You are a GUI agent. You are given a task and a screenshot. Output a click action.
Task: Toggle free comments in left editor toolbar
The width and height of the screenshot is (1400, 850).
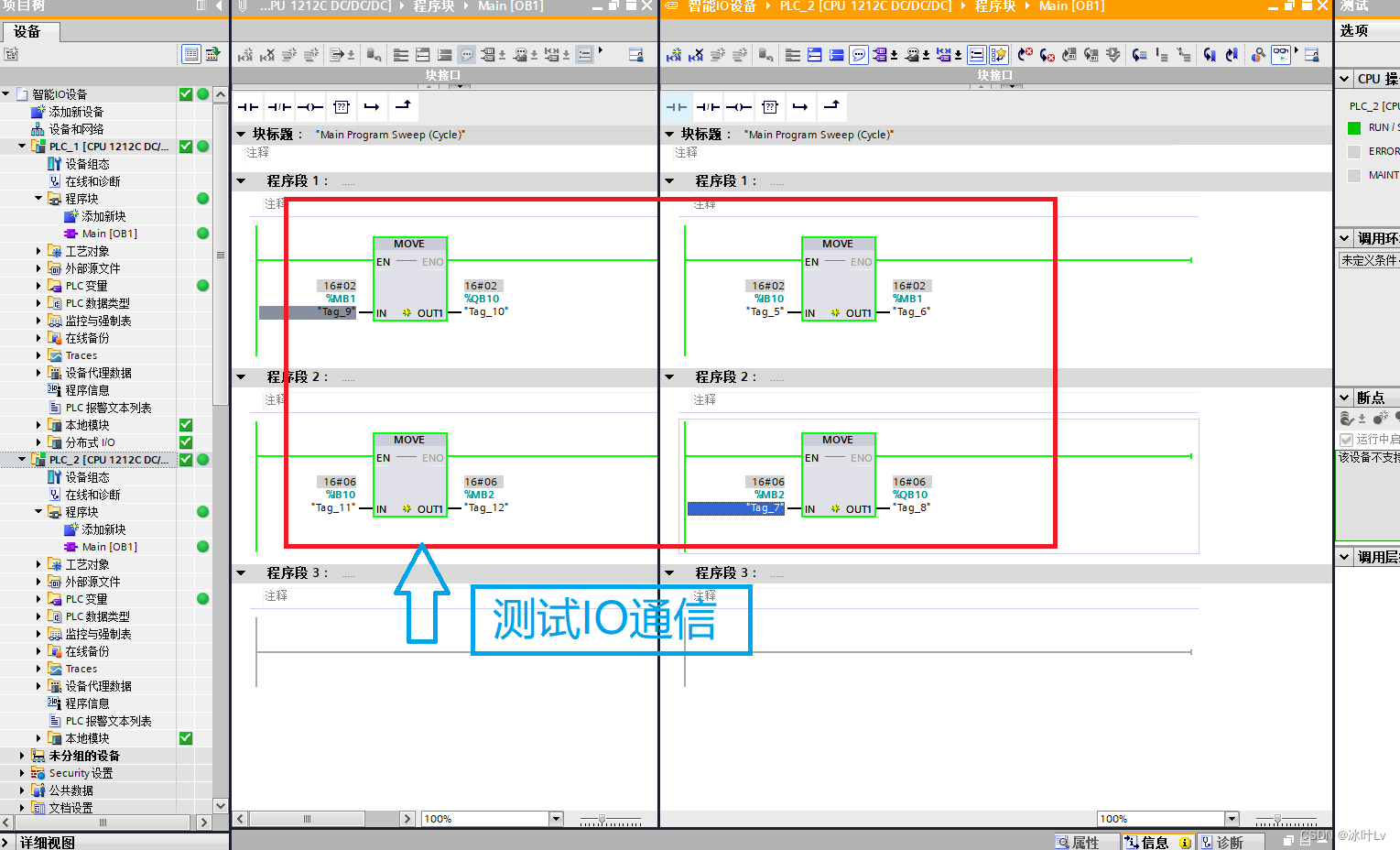[x=467, y=55]
